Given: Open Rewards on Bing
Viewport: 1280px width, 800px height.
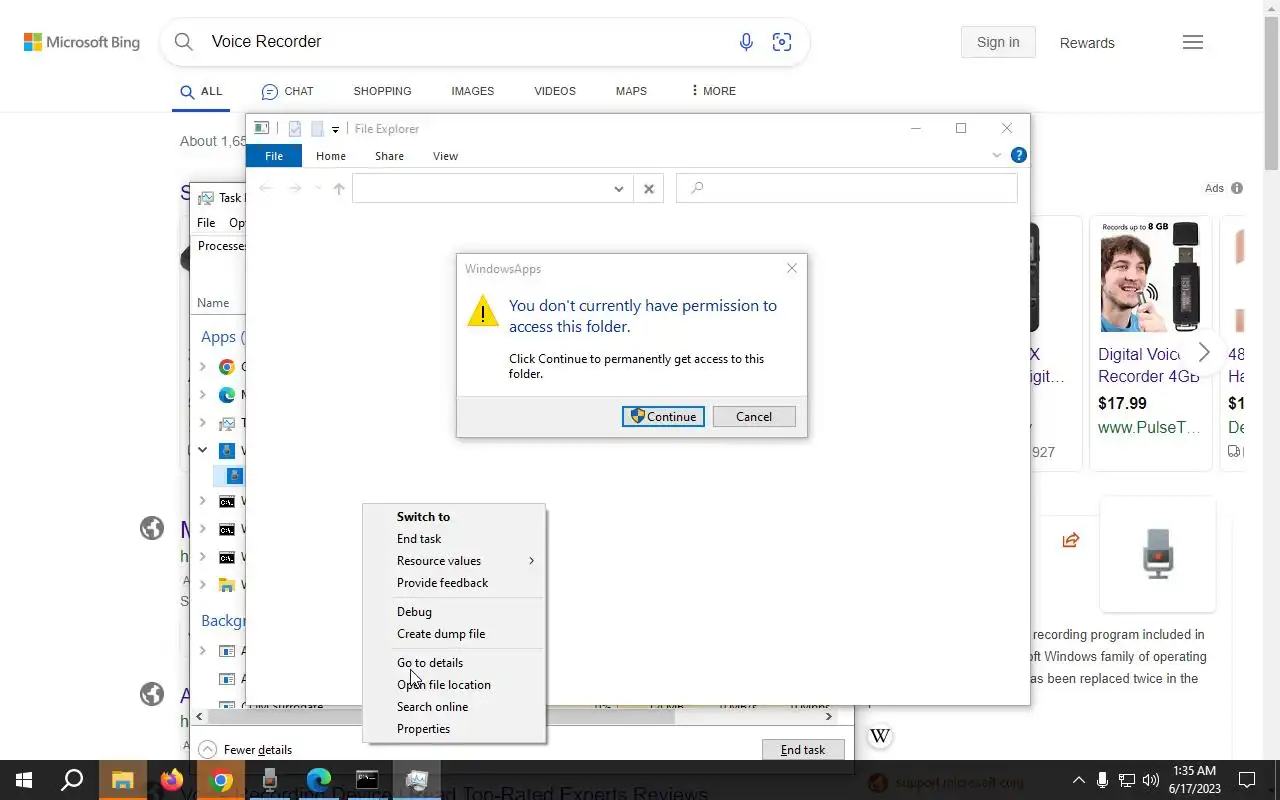Looking at the screenshot, I should click(x=1087, y=43).
